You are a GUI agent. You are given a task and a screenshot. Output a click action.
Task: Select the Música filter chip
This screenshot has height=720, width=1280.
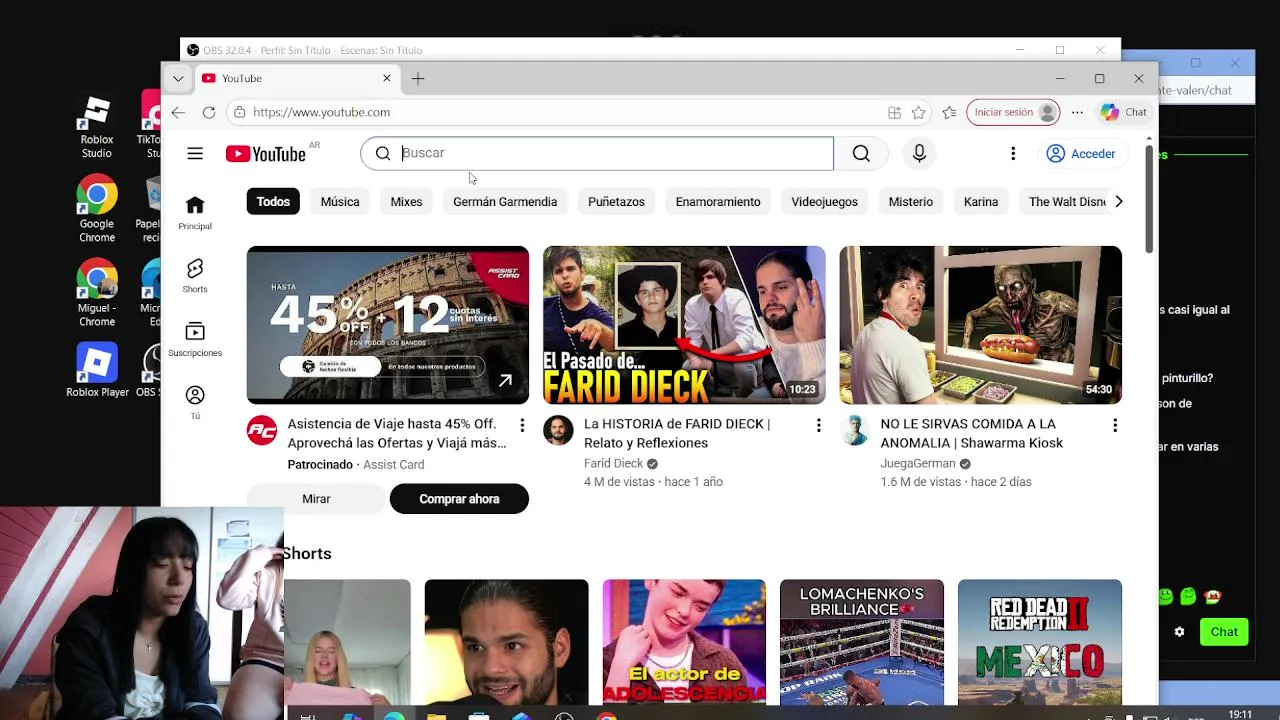pyautogui.click(x=340, y=201)
